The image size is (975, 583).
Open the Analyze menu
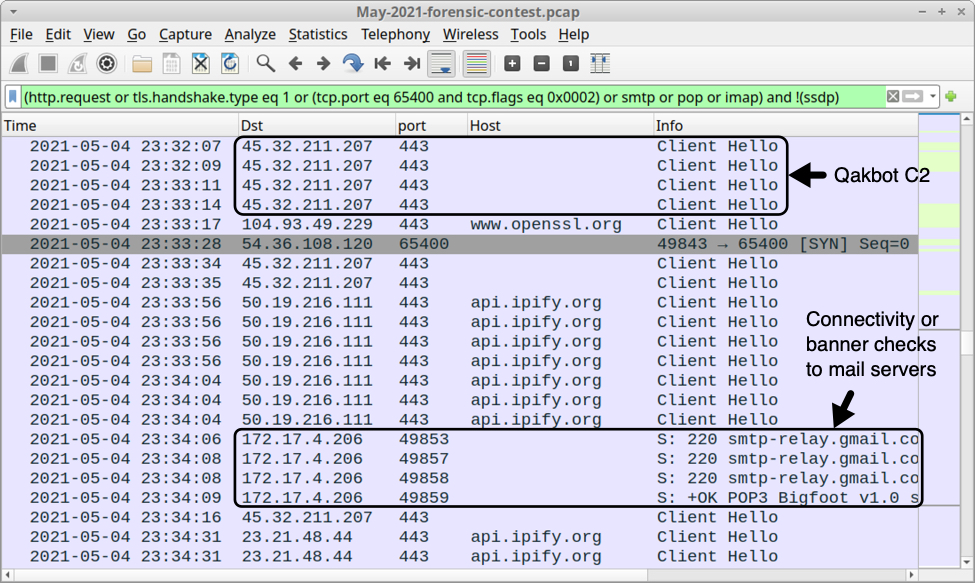(x=250, y=34)
